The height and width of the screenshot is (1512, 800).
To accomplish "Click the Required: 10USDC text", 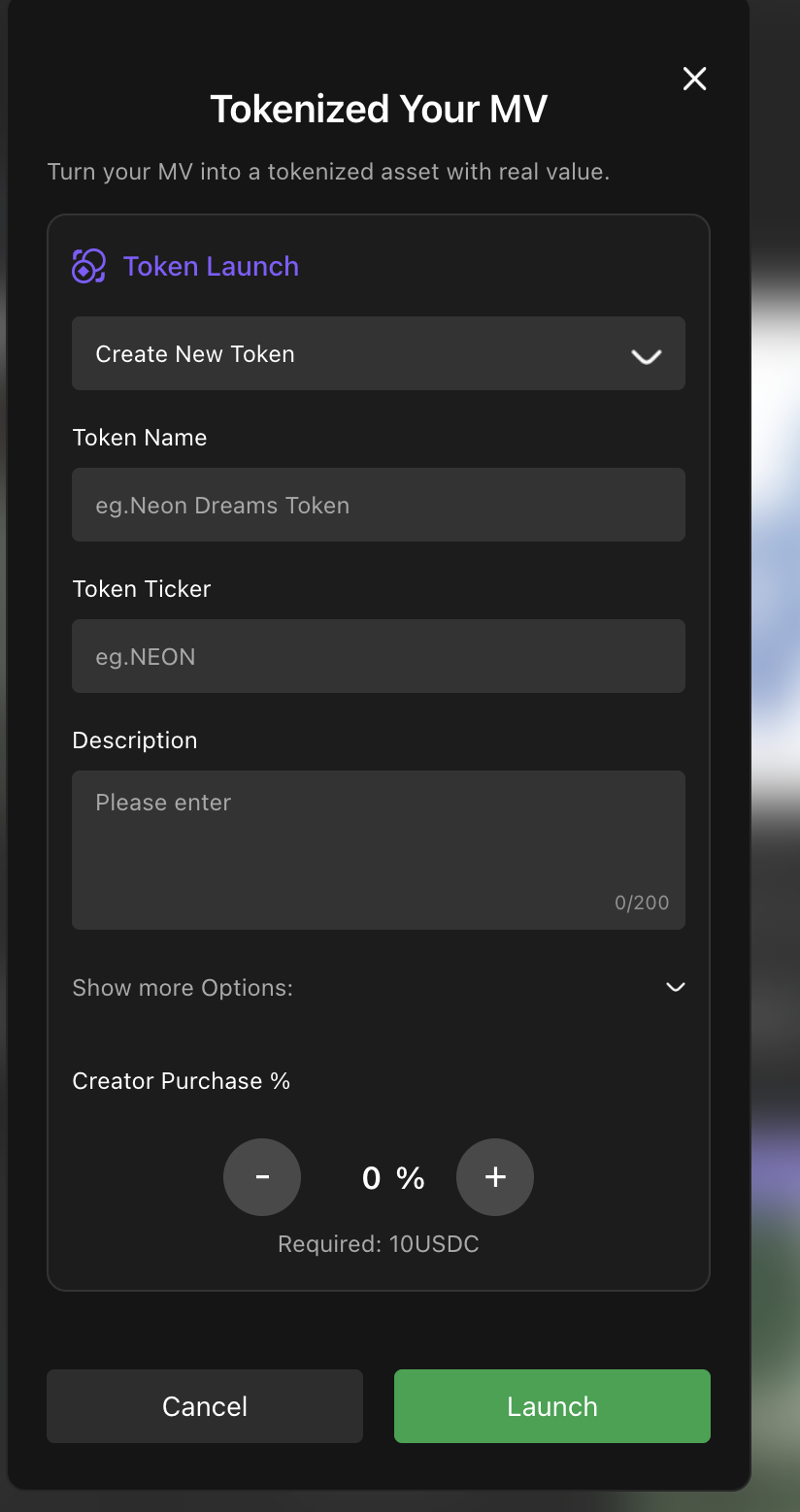I will point(379,1244).
